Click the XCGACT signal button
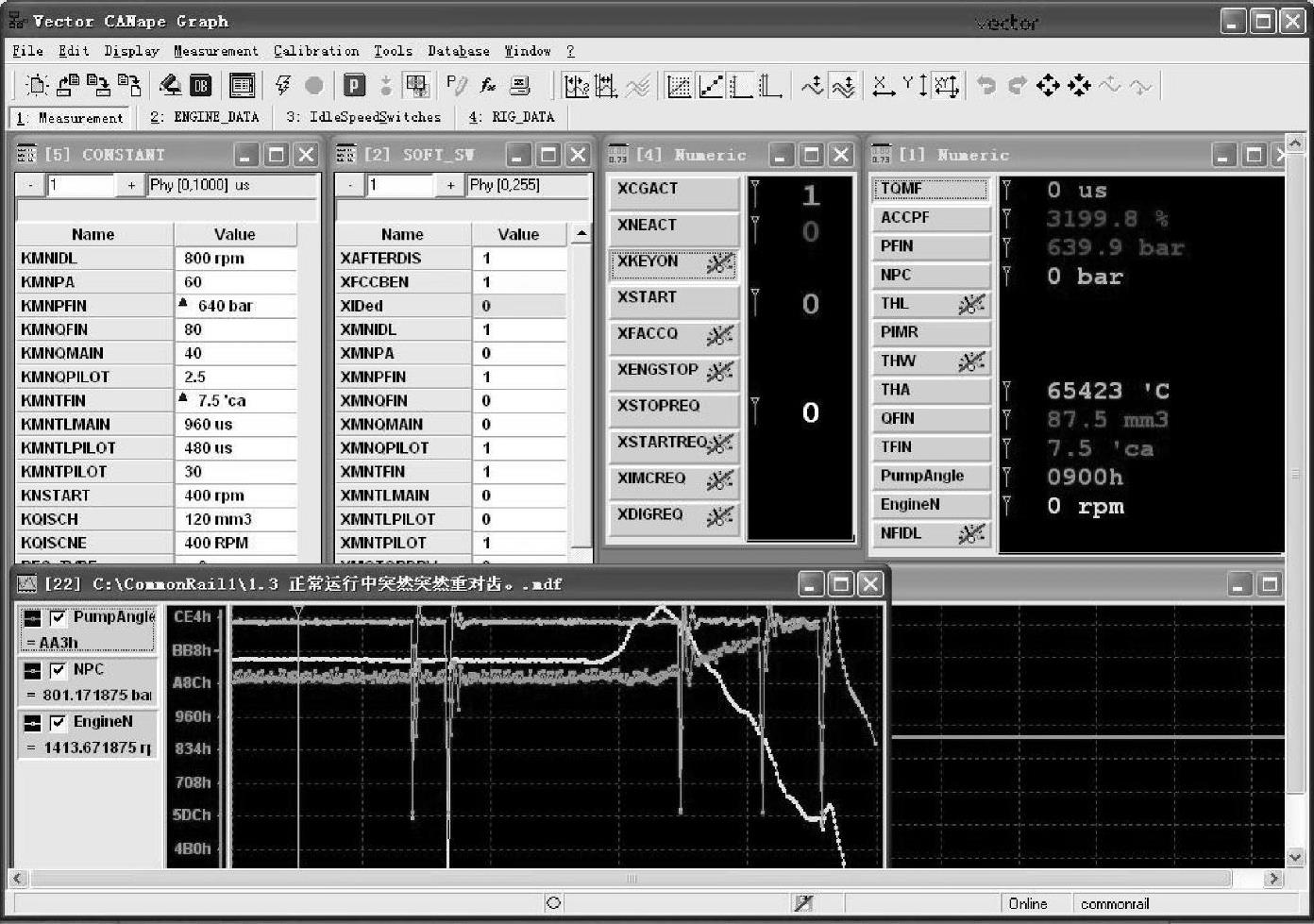 pos(673,192)
